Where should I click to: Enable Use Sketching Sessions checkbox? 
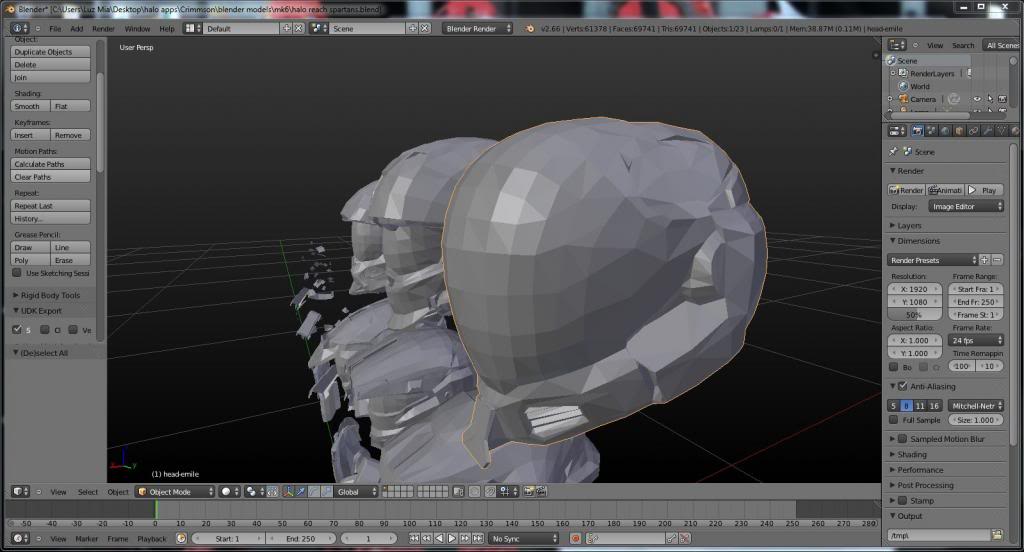[17, 273]
